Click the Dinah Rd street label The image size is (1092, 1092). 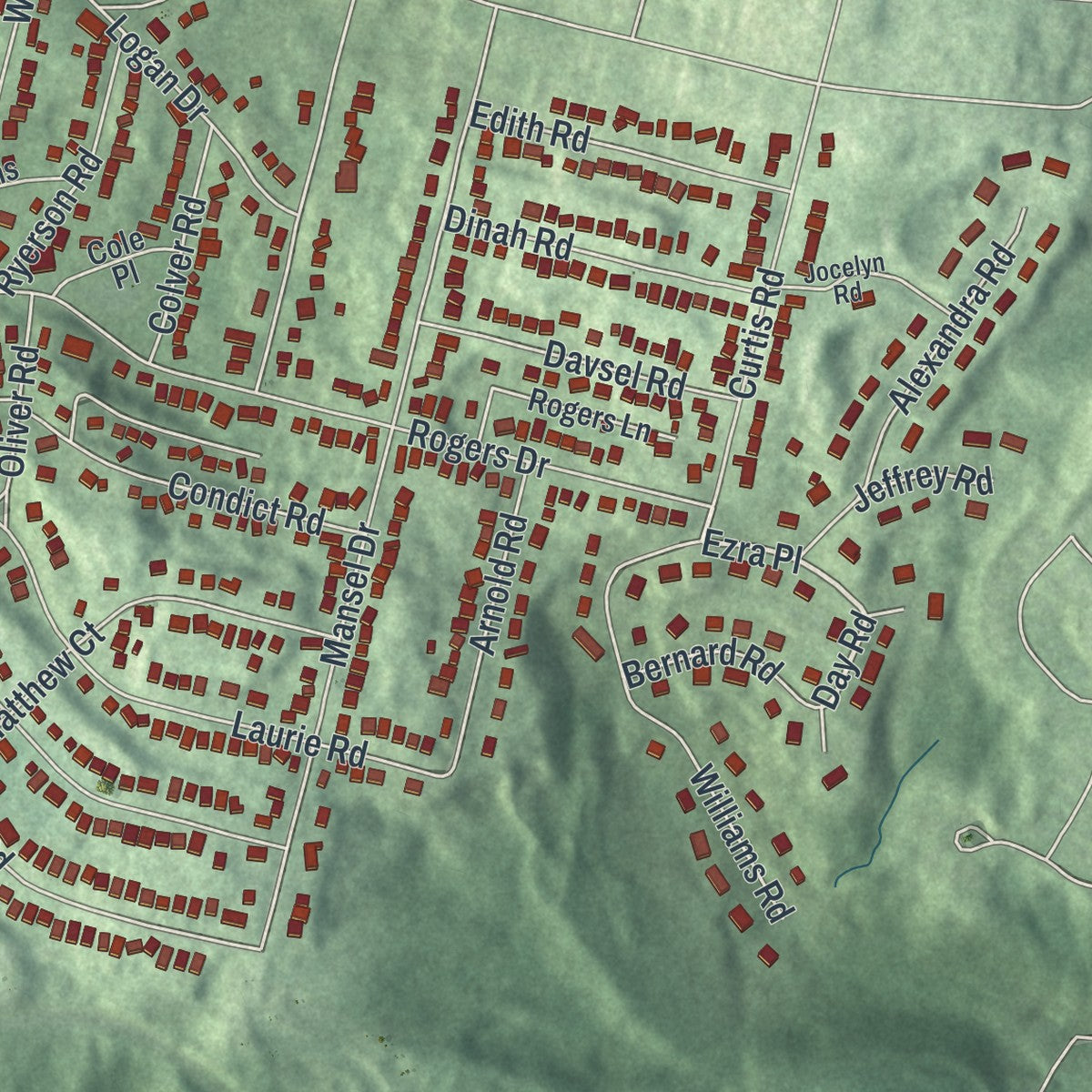click(x=510, y=233)
